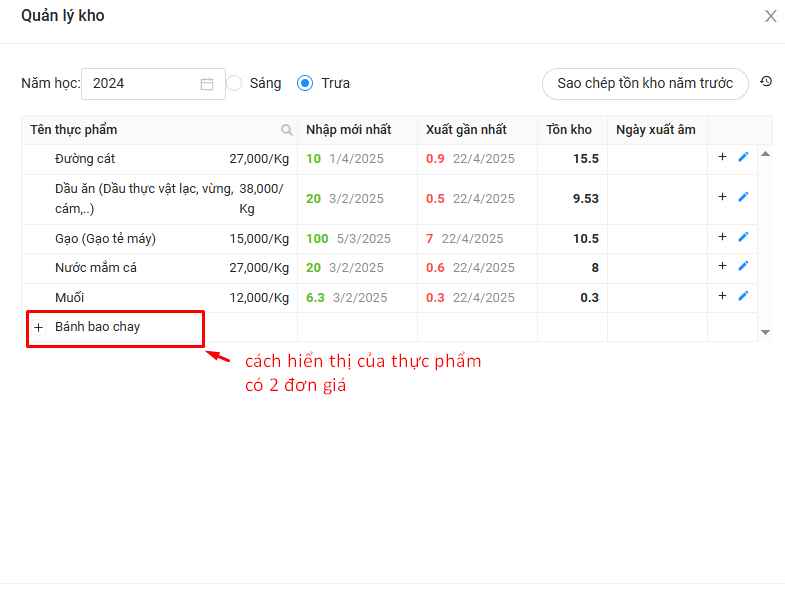Click the Tồn kho column header
The image size is (785, 590).
pos(569,130)
